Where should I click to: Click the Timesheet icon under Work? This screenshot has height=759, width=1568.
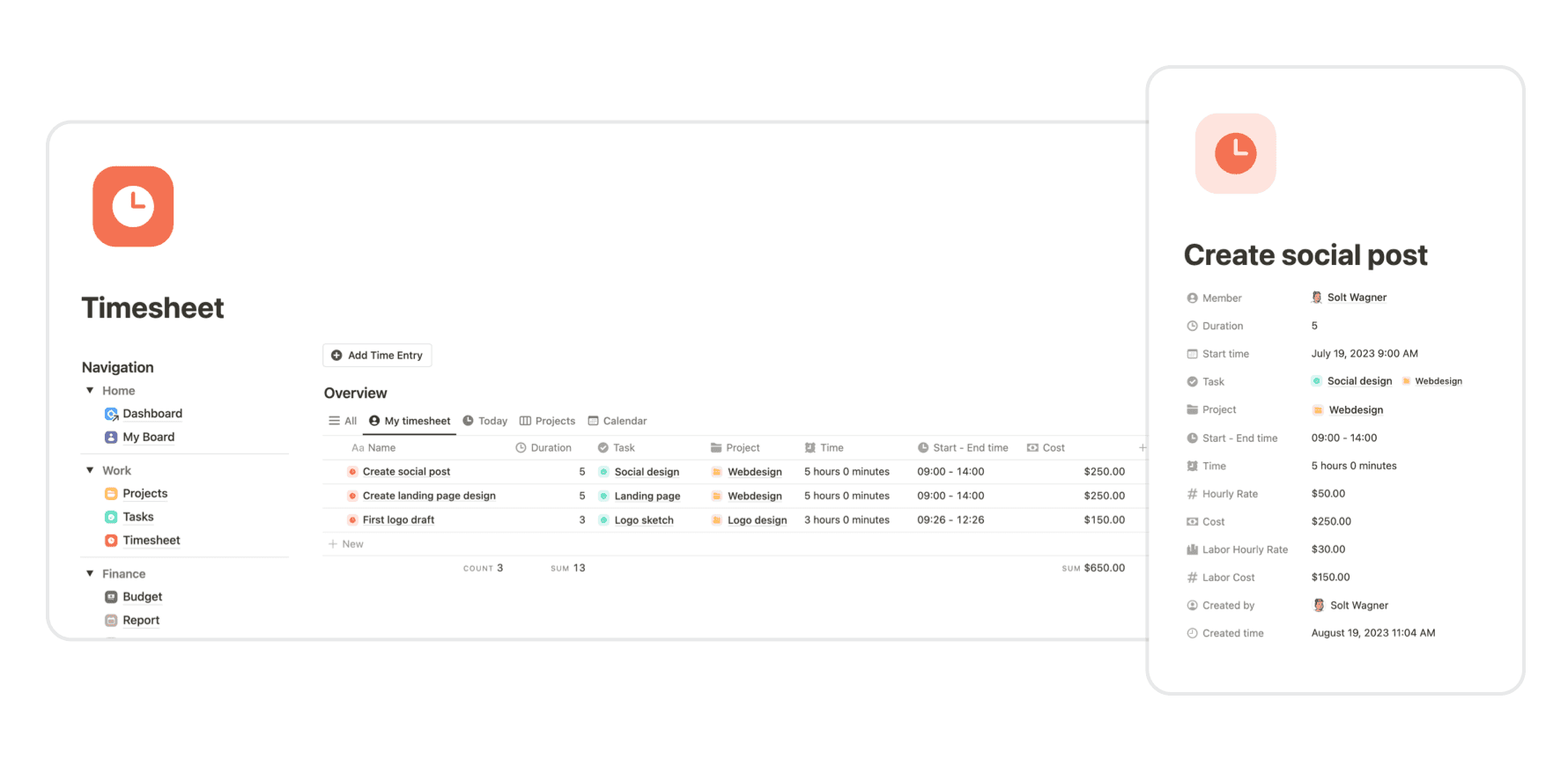click(x=111, y=541)
